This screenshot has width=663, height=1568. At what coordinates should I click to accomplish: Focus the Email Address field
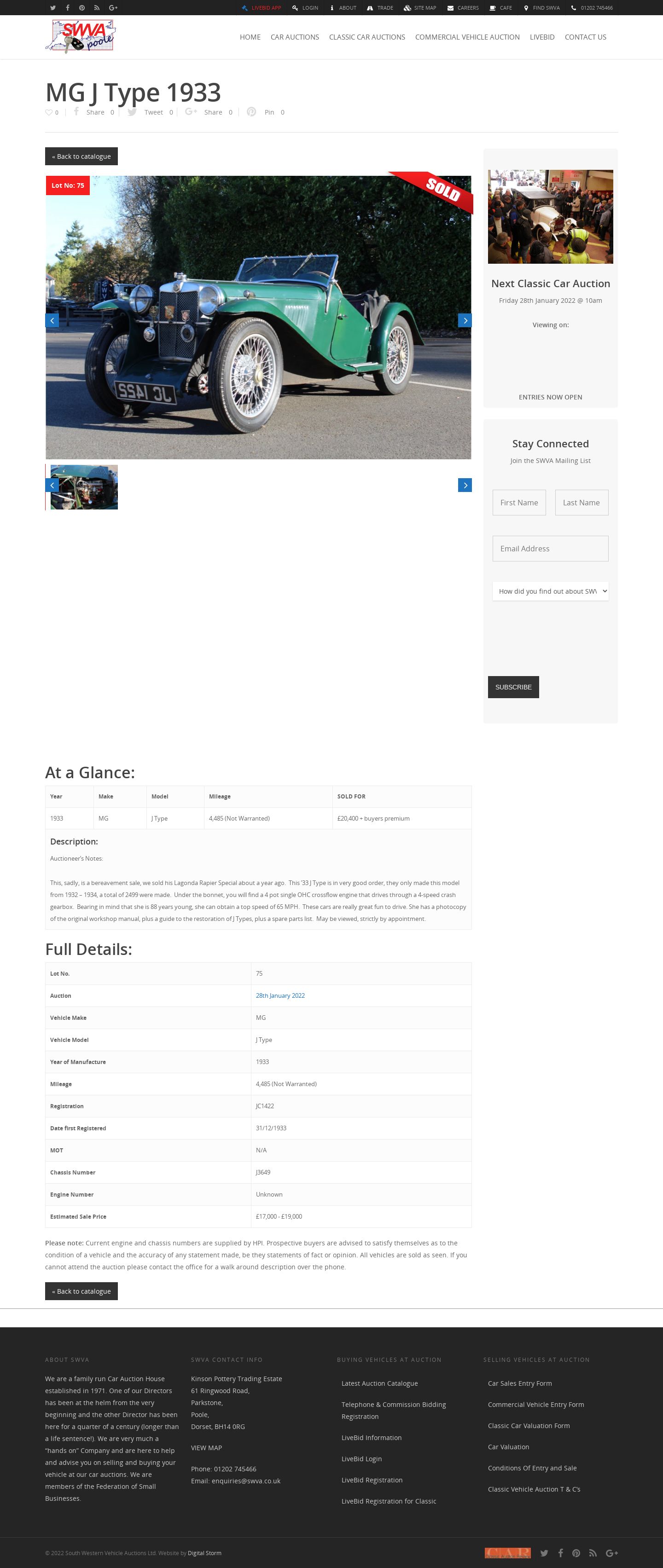coord(550,549)
